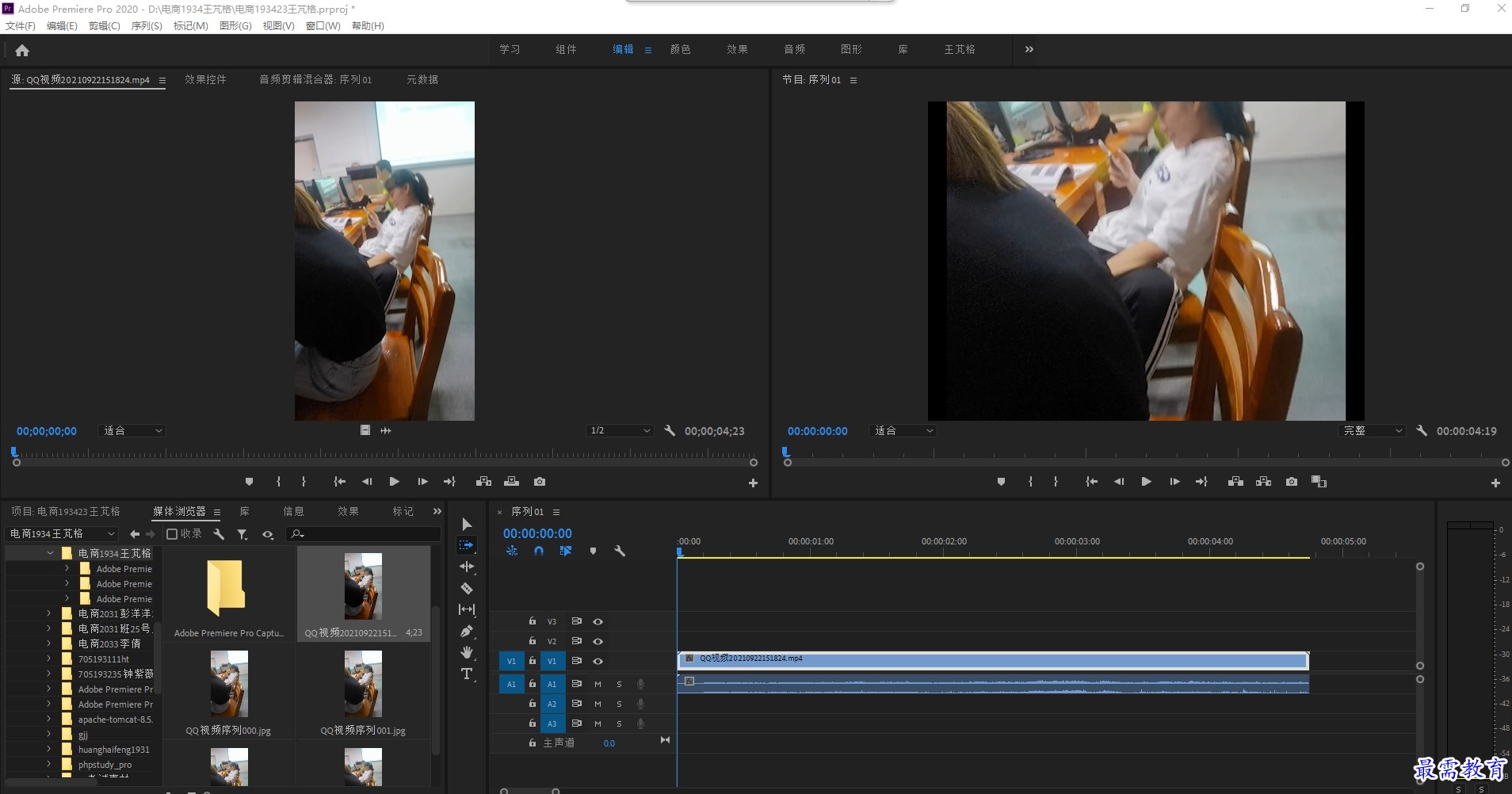Select the Razor tool
The image size is (1512, 794).
tap(467, 588)
